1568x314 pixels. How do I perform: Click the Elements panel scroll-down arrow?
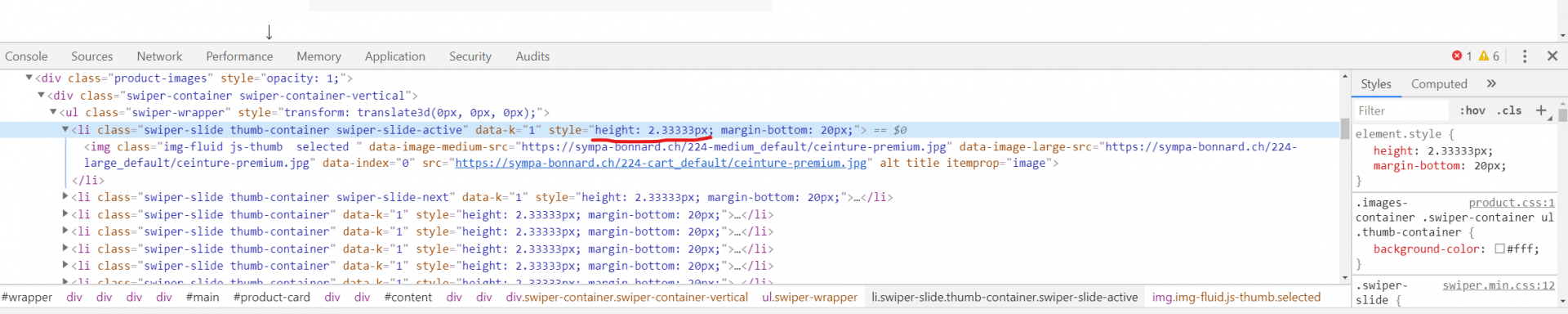(x=1345, y=278)
